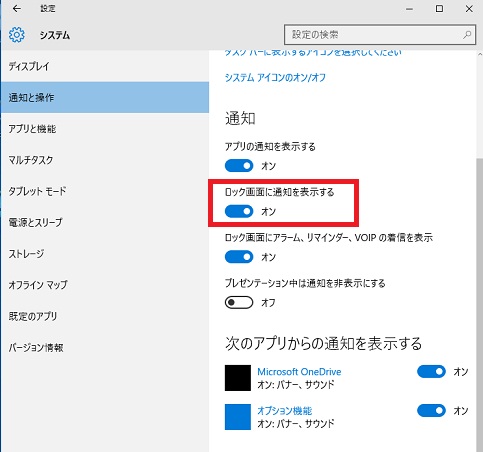Maximize the settings window
483x452 pixels.
click(439, 9)
